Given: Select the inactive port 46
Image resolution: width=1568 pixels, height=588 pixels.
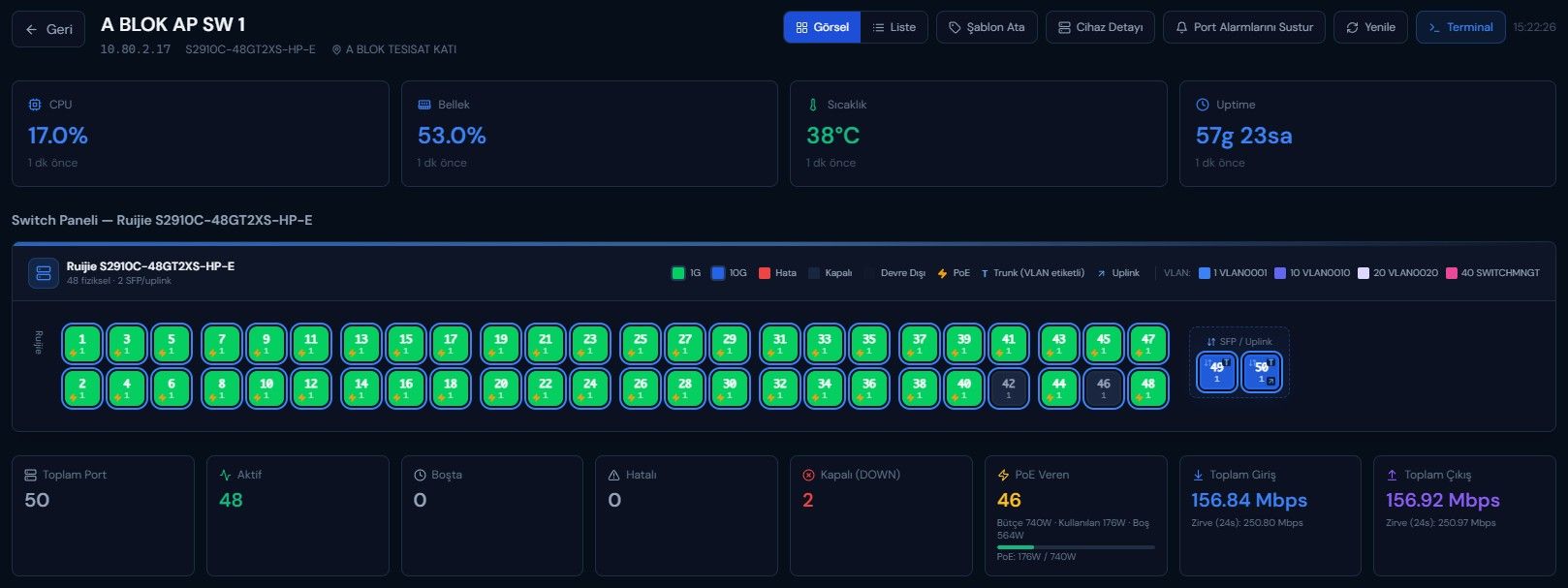Looking at the screenshot, I should 1104,388.
